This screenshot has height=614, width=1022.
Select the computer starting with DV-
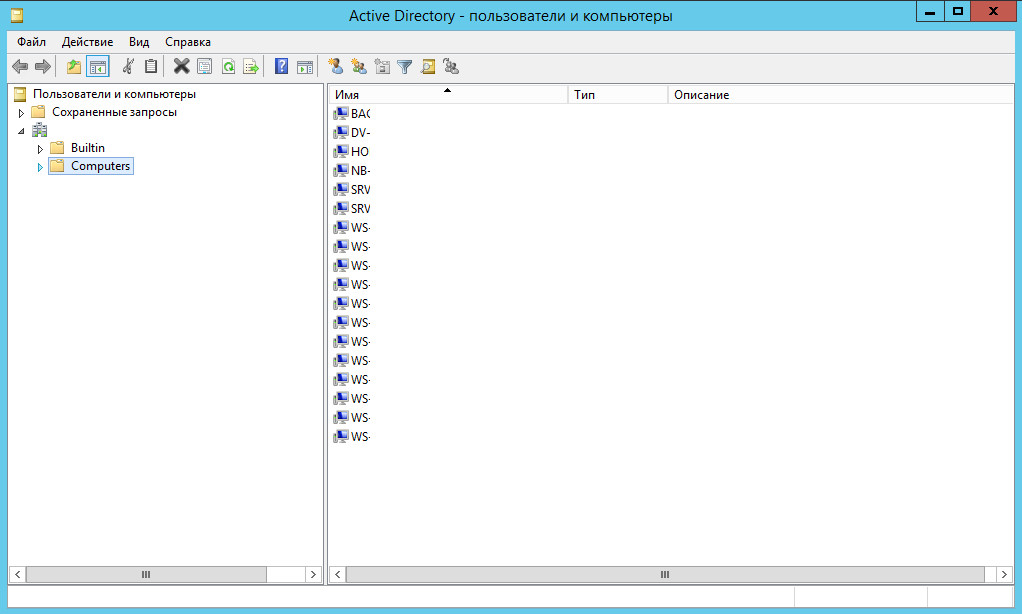tap(352, 132)
